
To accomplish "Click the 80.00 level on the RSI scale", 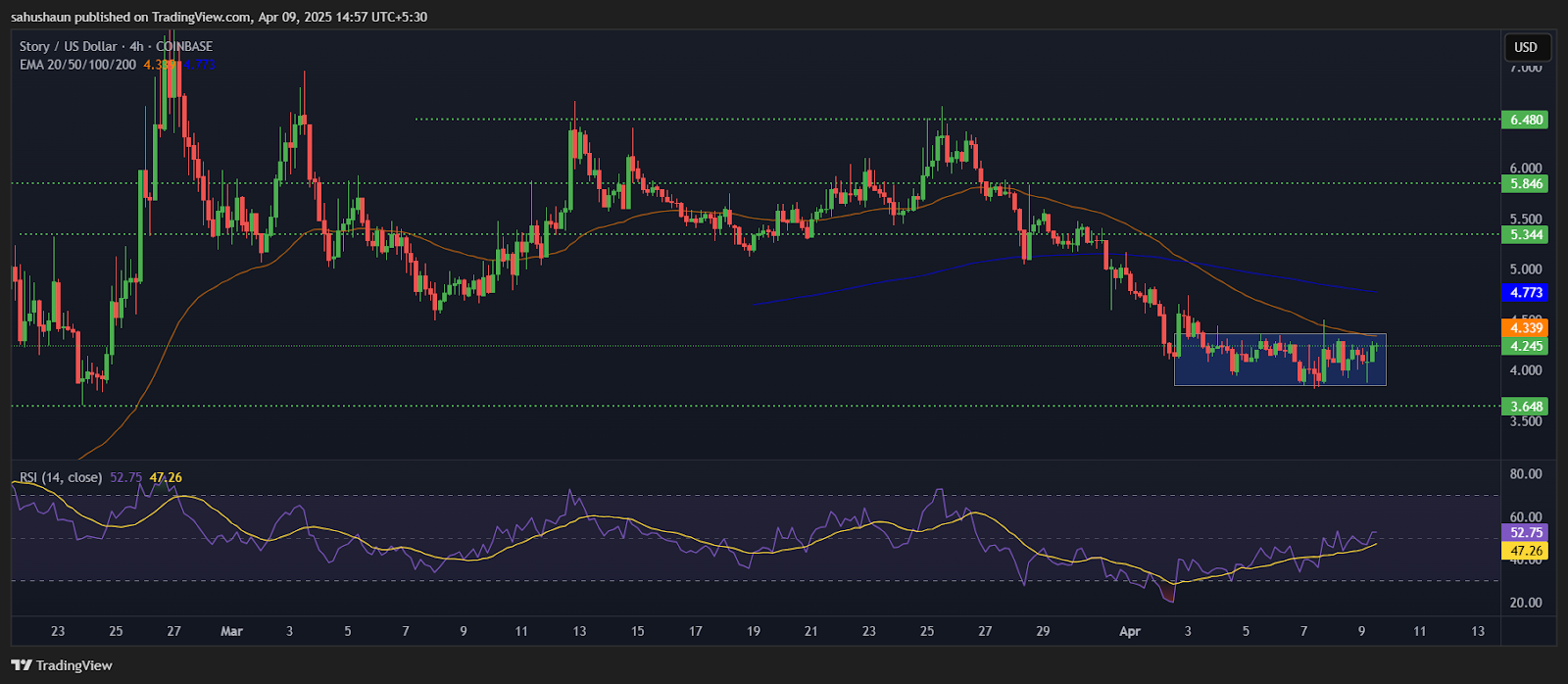I will tap(1526, 473).
